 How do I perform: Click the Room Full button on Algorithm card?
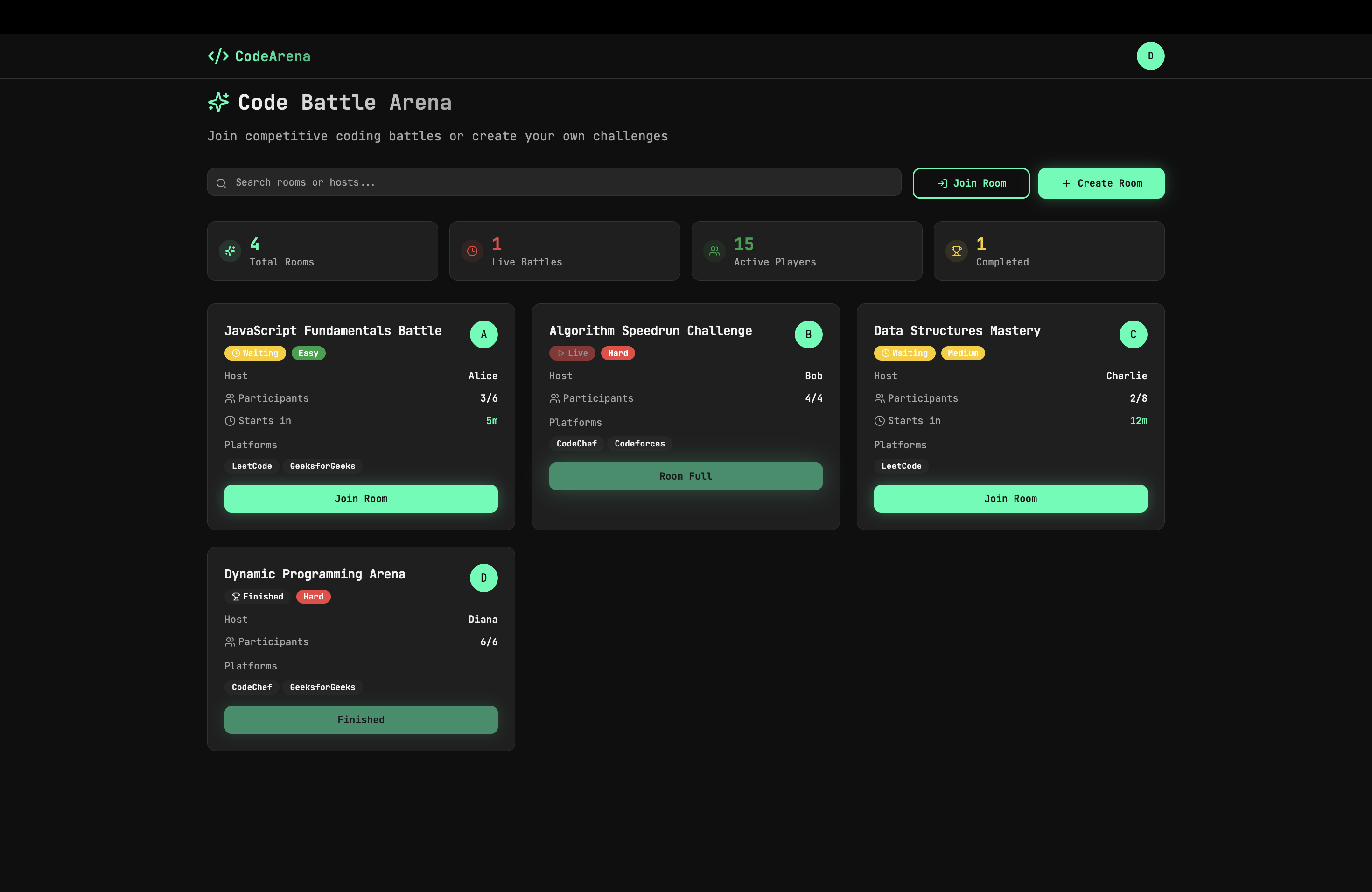point(686,476)
